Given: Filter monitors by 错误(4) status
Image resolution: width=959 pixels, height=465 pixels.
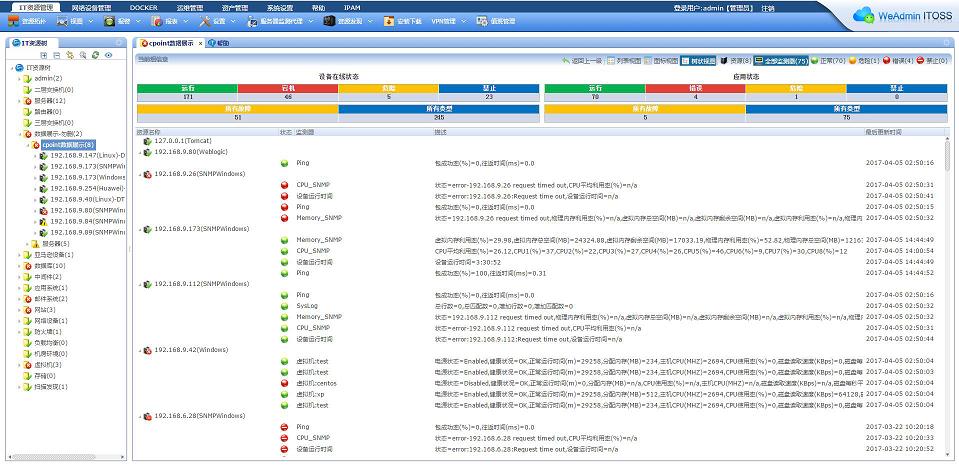Looking at the screenshot, I should [x=900, y=61].
